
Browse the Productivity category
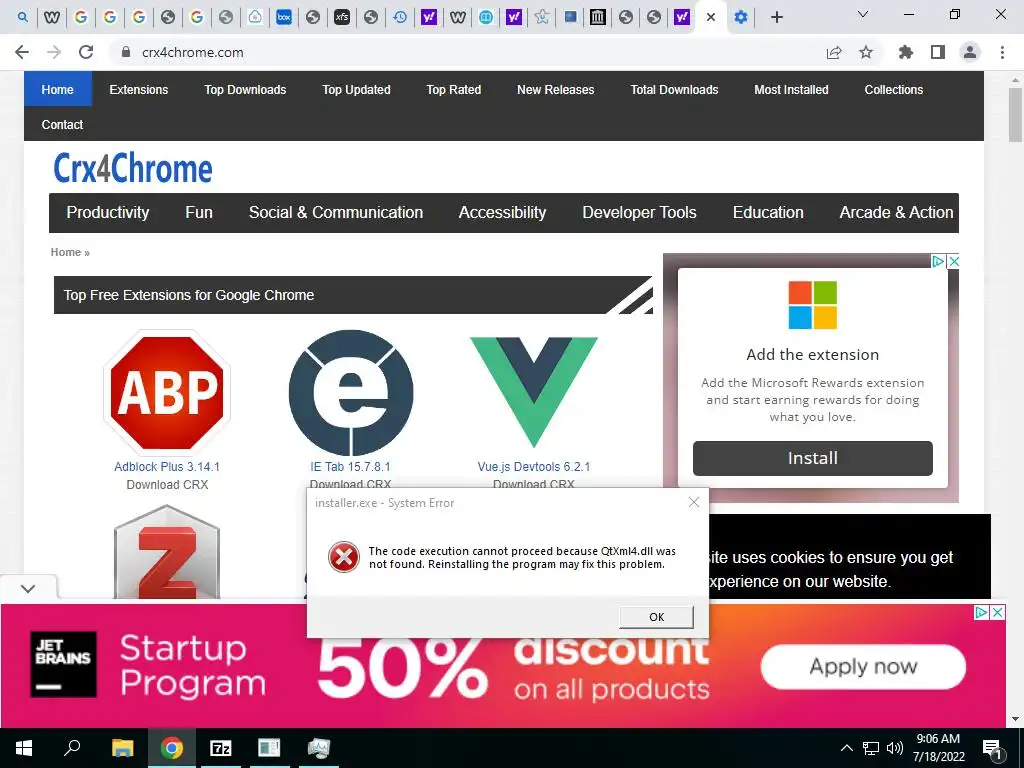[108, 212]
